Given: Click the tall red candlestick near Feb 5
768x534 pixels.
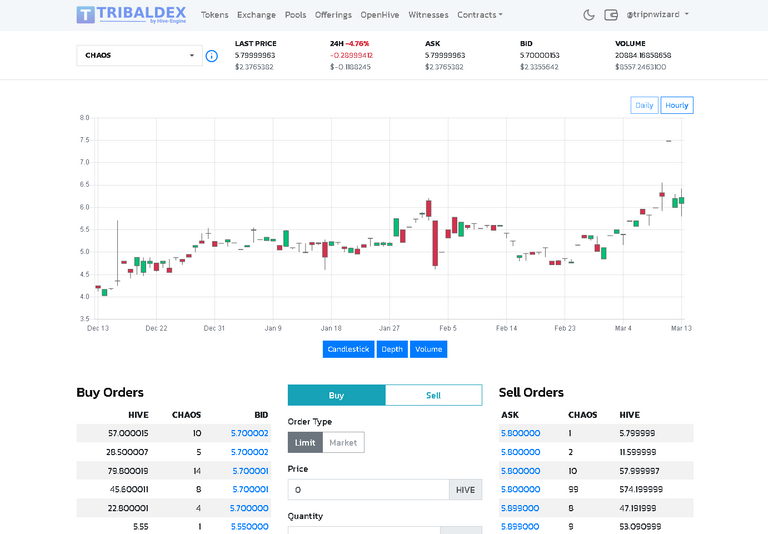Looking at the screenshot, I should pos(435,243).
